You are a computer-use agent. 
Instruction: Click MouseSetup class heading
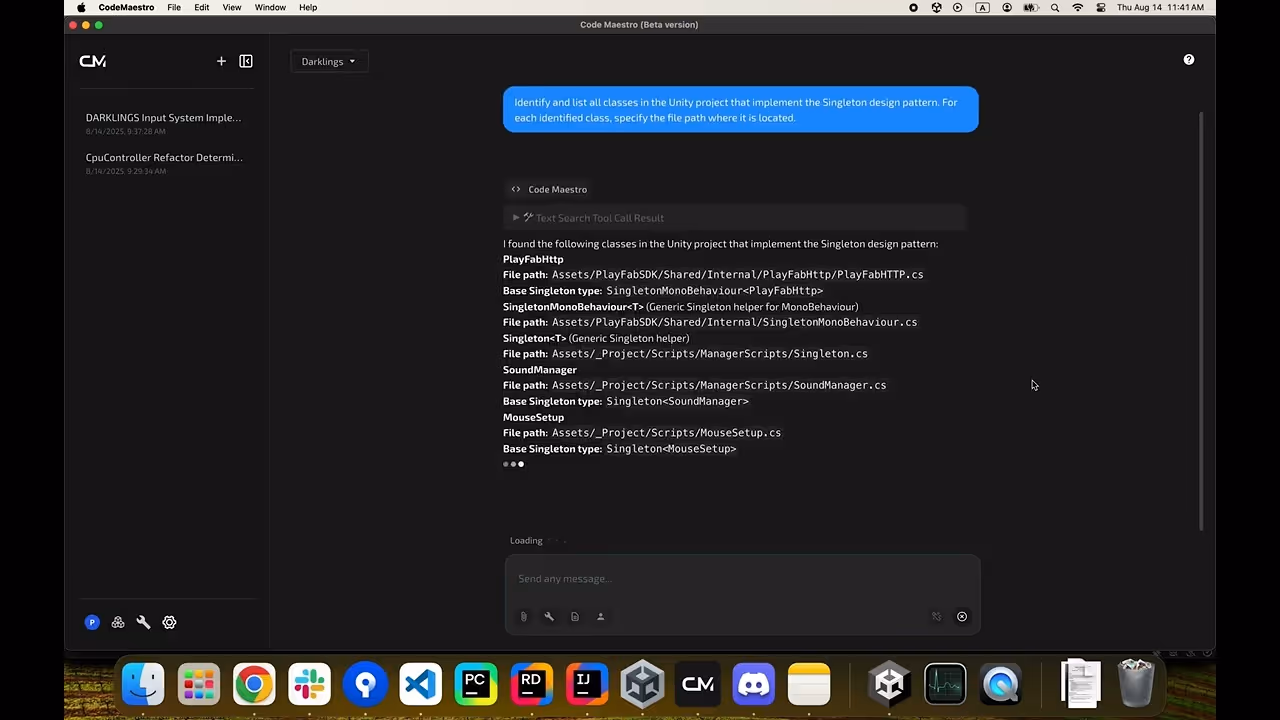533,417
